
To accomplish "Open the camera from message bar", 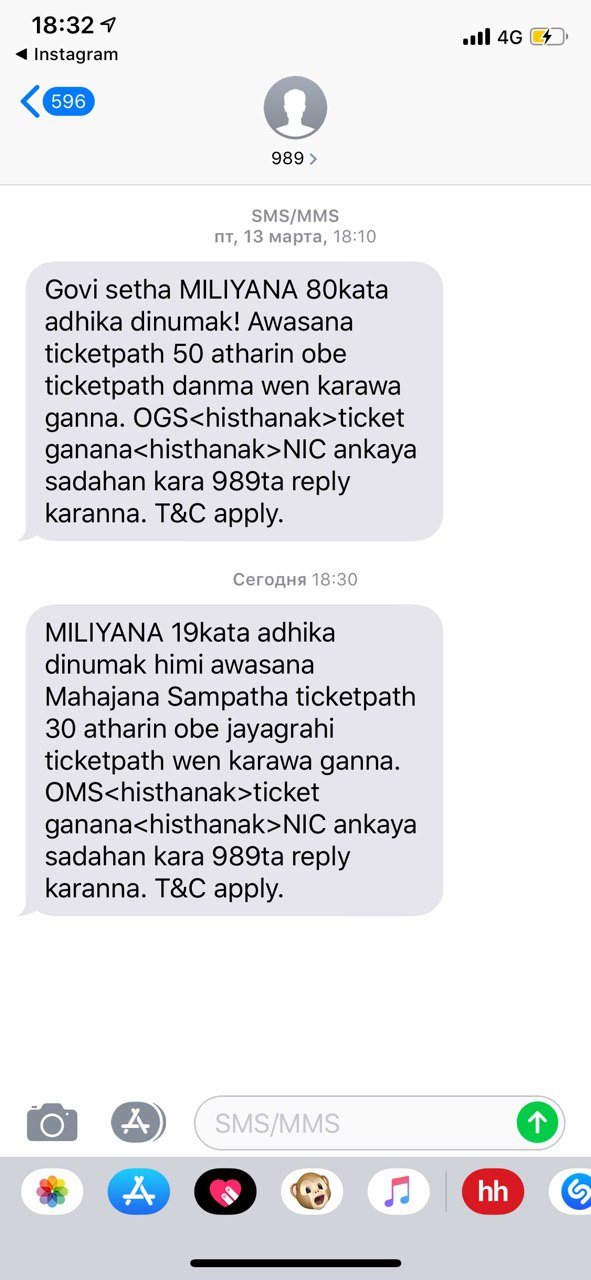I will click(52, 1122).
